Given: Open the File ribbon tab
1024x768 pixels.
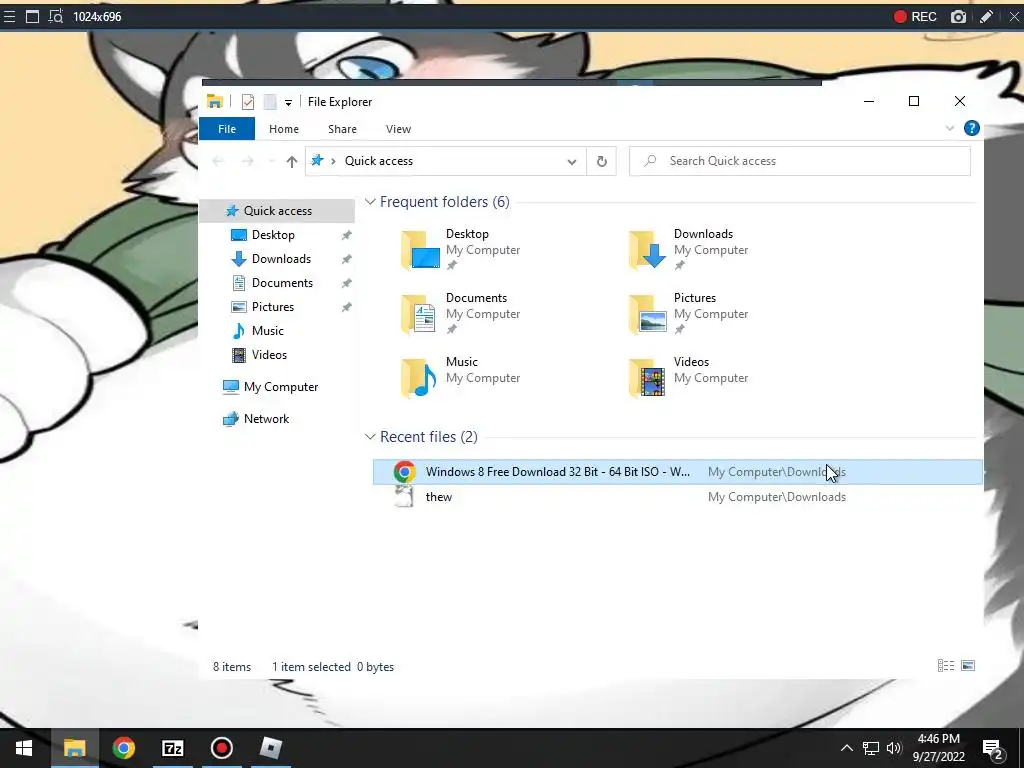Looking at the screenshot, I should (227, 129).
